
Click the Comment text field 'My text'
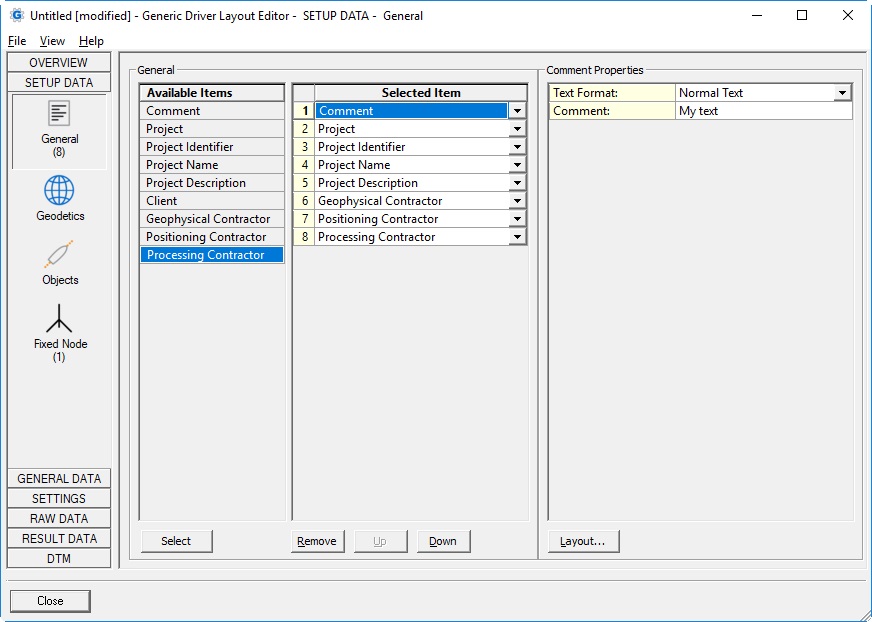763,111
